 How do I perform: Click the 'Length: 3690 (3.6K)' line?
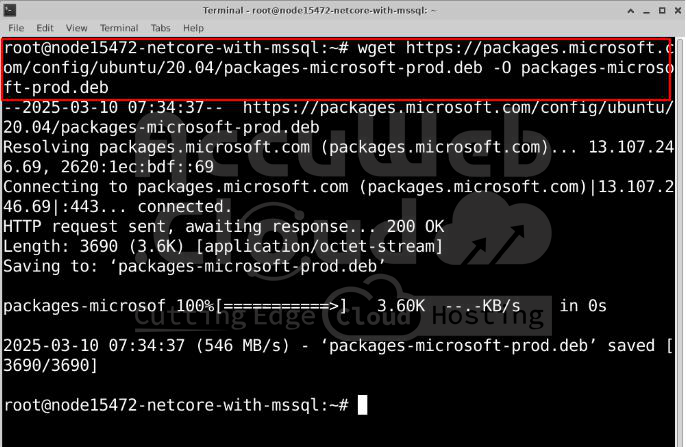click(222, 247)
